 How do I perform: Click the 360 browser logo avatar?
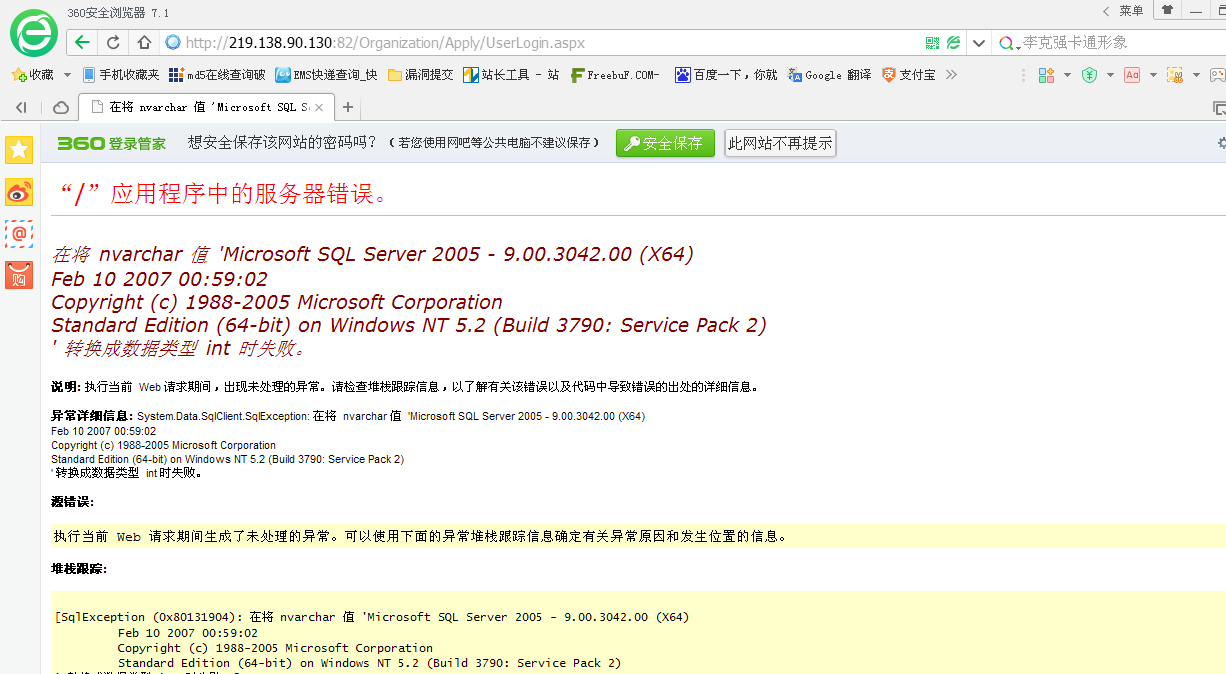(34, 33)
